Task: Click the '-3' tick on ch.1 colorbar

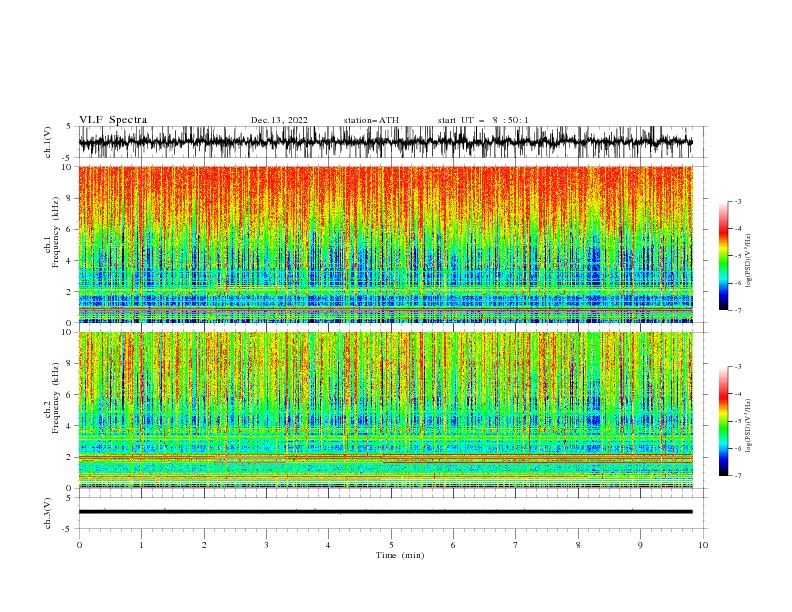Action: (737, 201)
